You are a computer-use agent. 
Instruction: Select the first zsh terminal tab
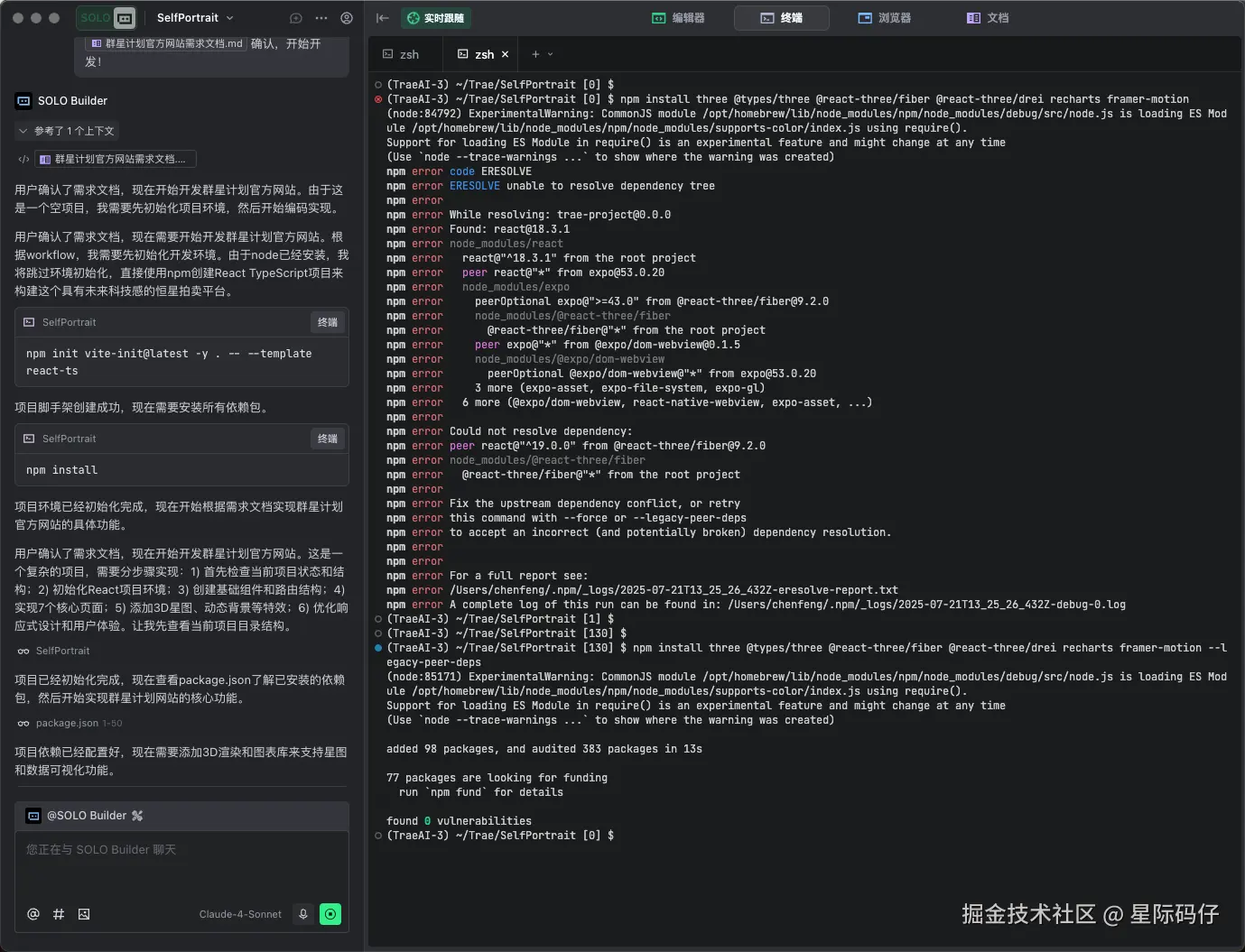point(401,54)
